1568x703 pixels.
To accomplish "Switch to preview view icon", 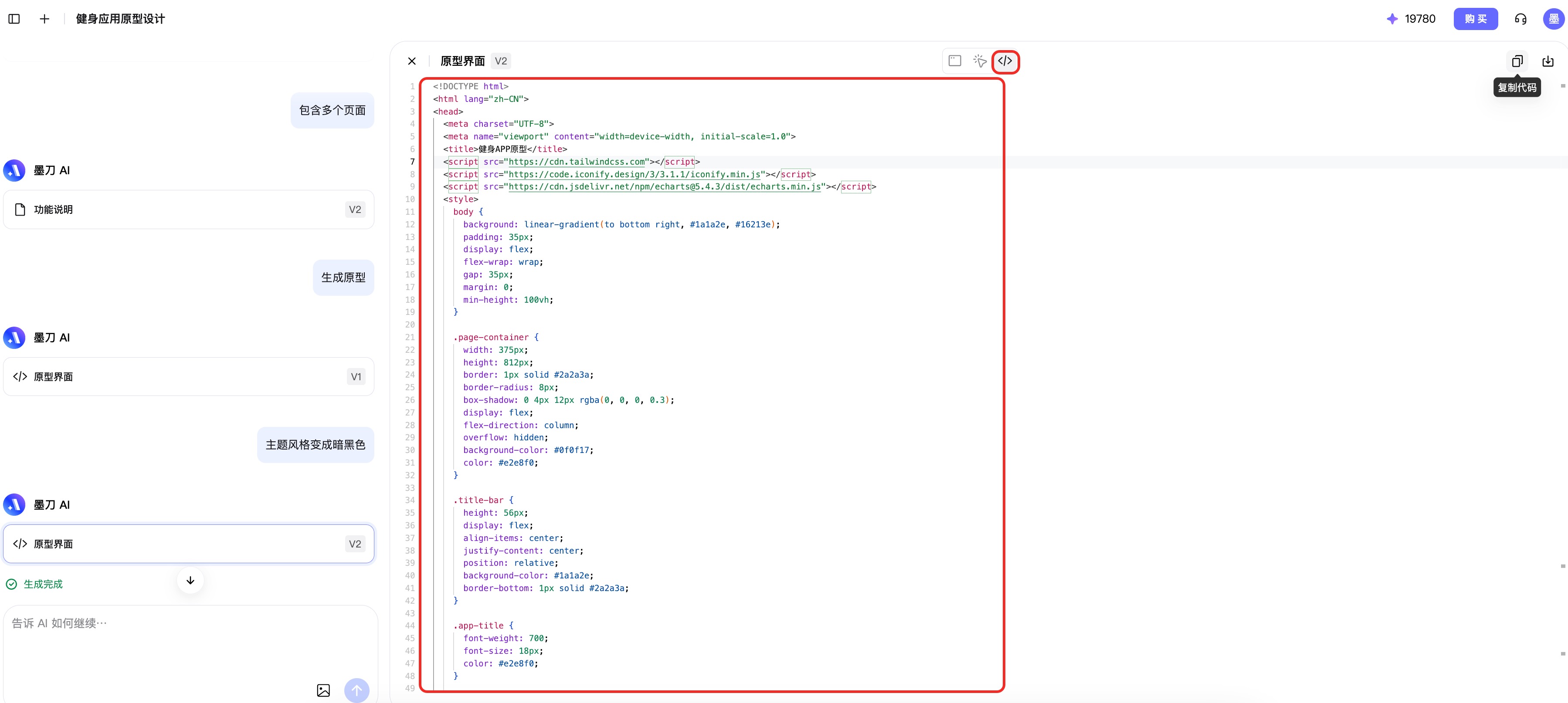I will click(x=954, y=61).
